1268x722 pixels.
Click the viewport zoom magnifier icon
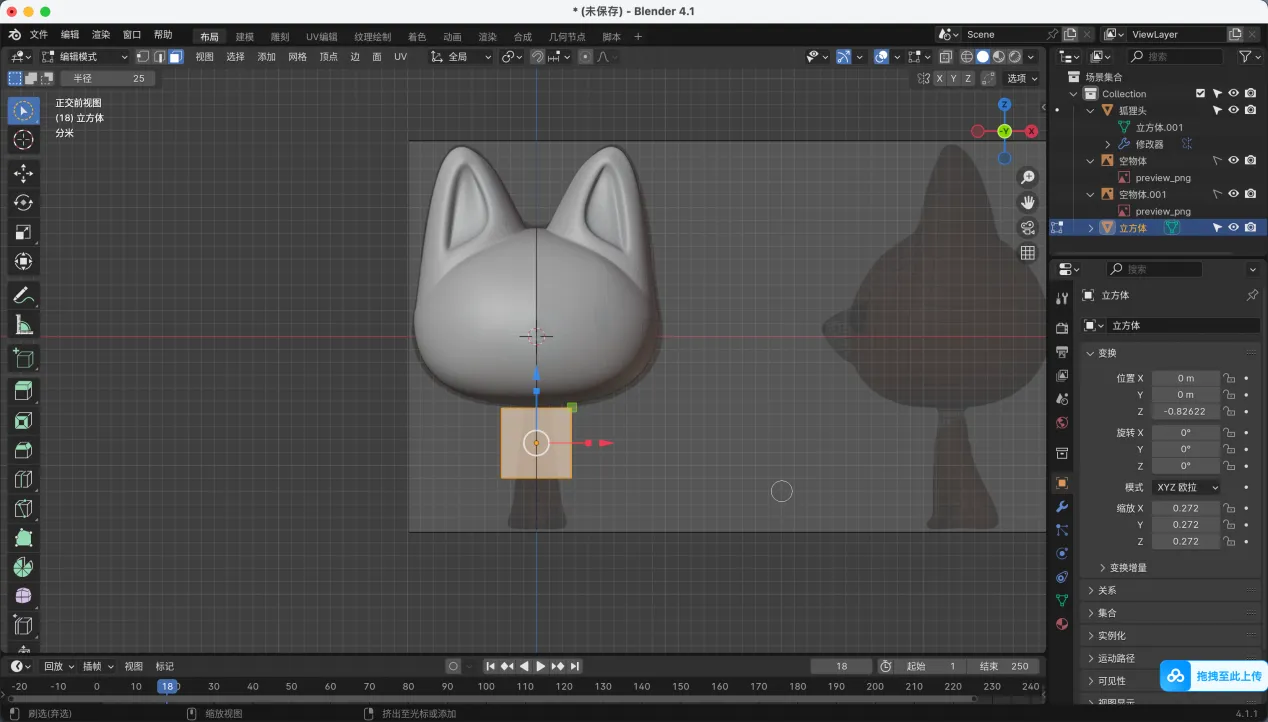coord(1027,178)
